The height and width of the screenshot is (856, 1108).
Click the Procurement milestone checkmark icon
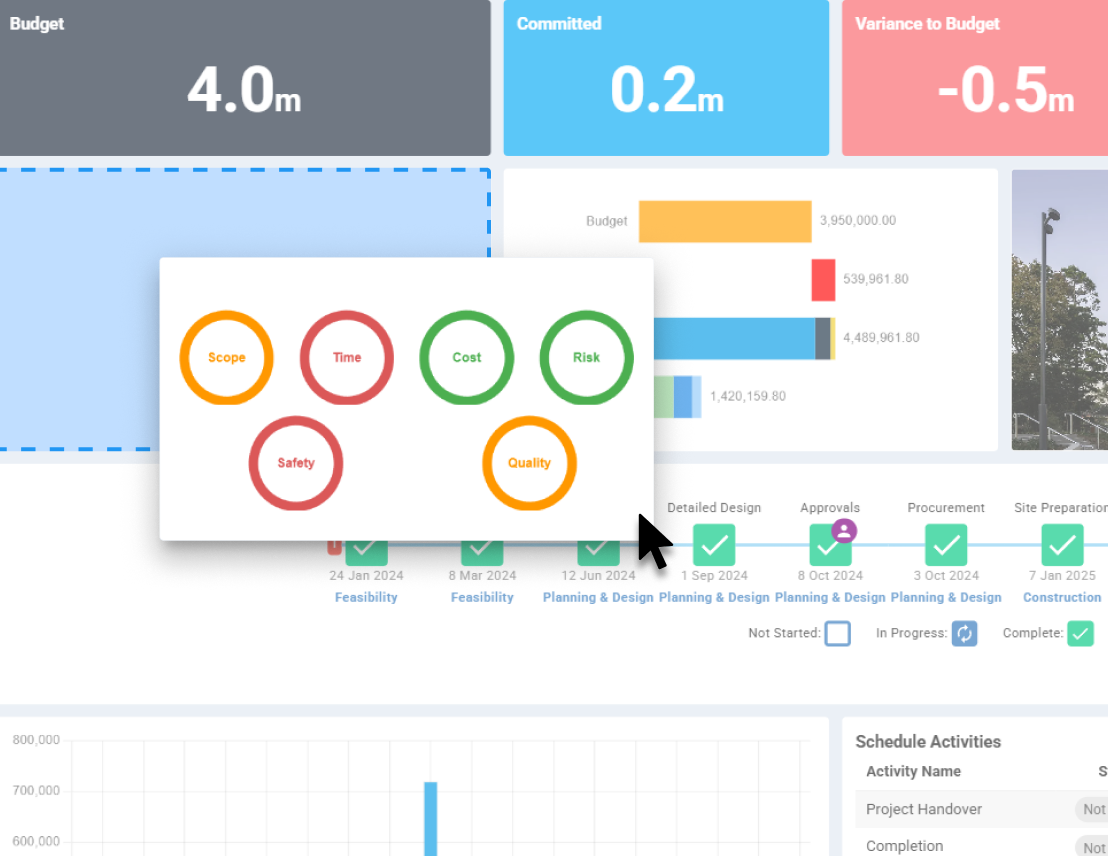946,545
